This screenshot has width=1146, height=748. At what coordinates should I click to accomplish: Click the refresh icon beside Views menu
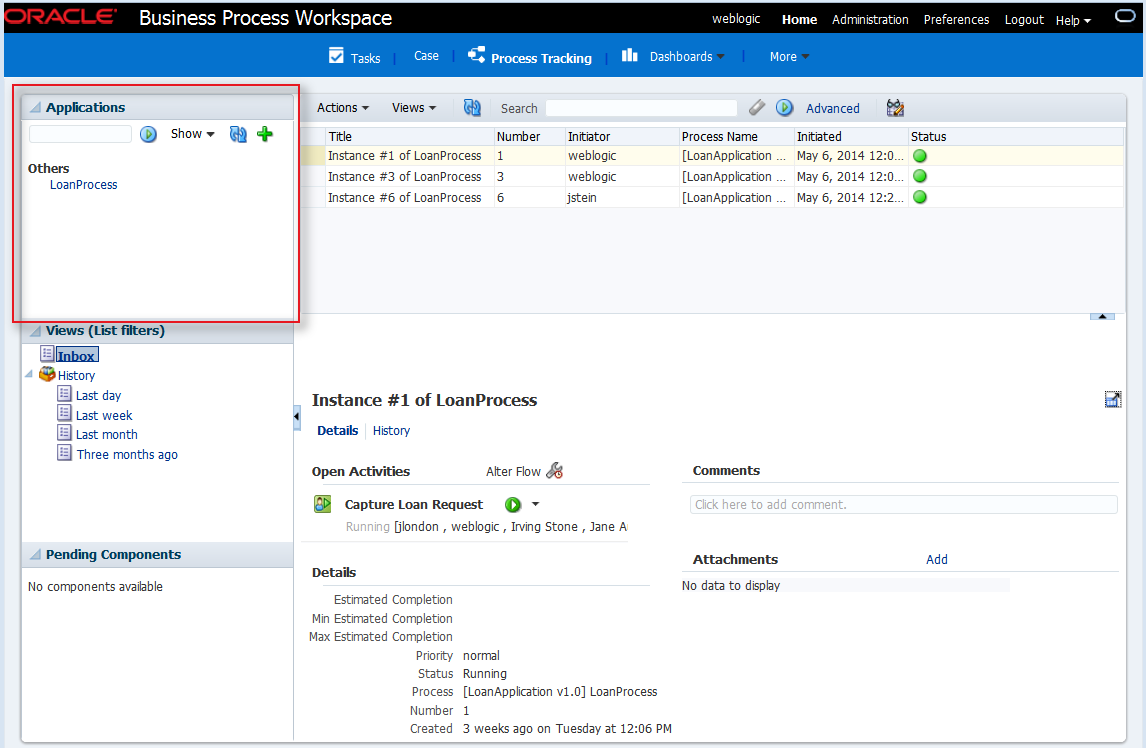pyautogui.click(x=472, y=108)
